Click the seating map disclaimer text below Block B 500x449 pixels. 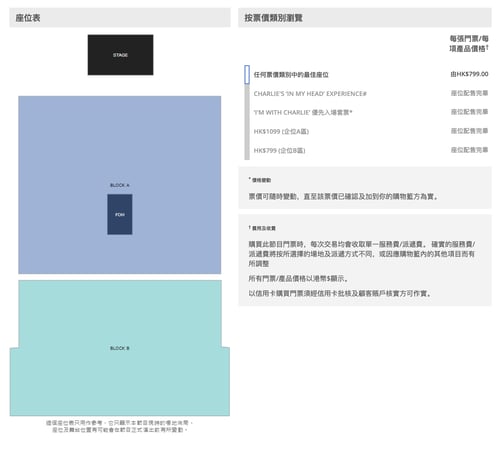(x=119, y=426)
